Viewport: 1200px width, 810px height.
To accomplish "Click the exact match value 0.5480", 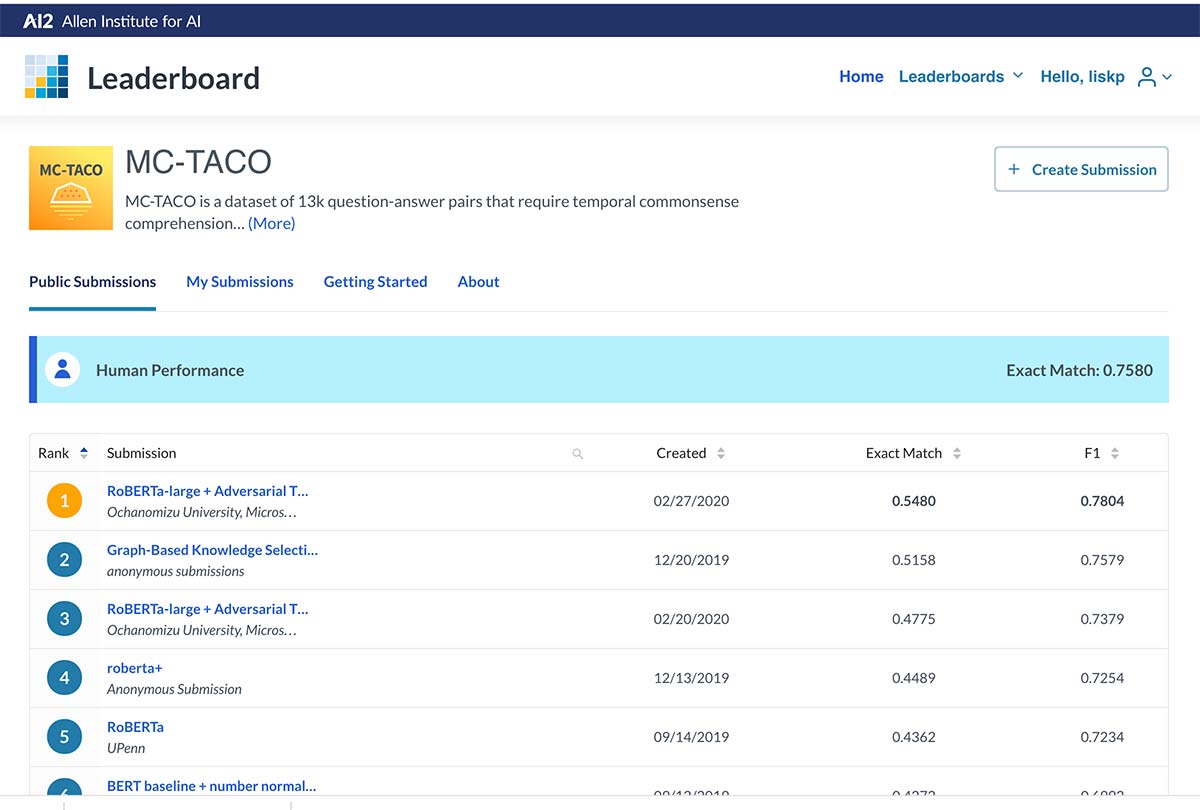I will click(914, 501).
